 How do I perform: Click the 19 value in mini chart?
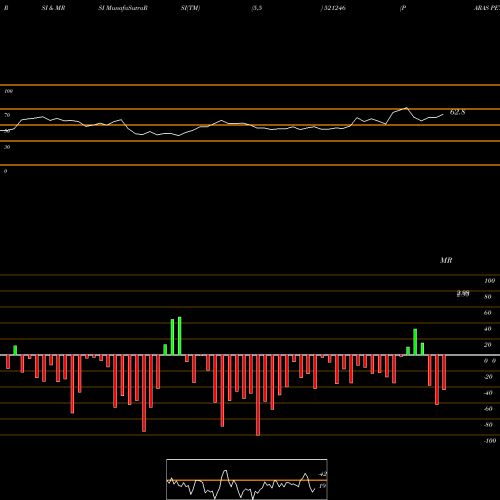point(322,486)
